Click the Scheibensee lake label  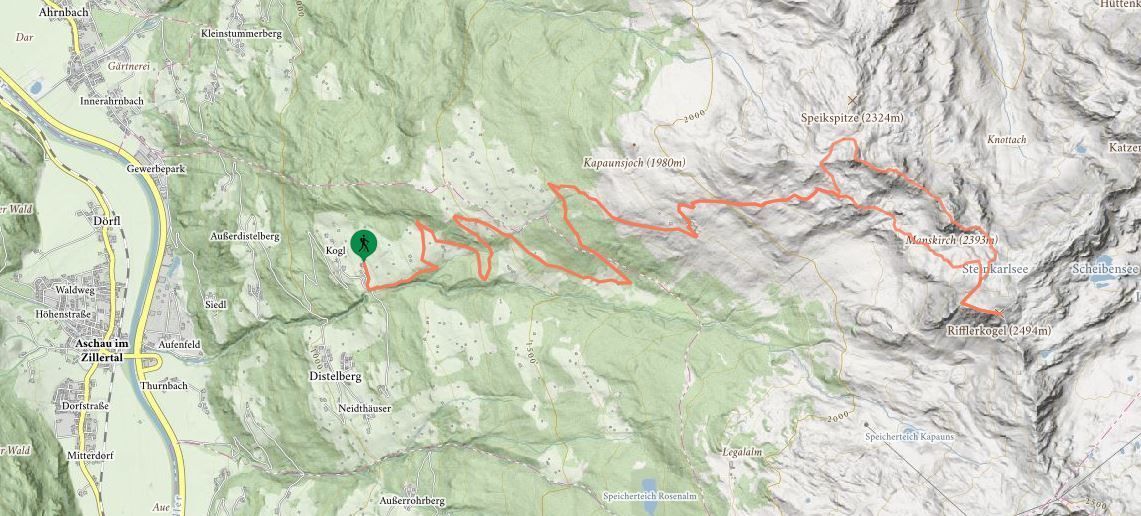(1105, 269)
